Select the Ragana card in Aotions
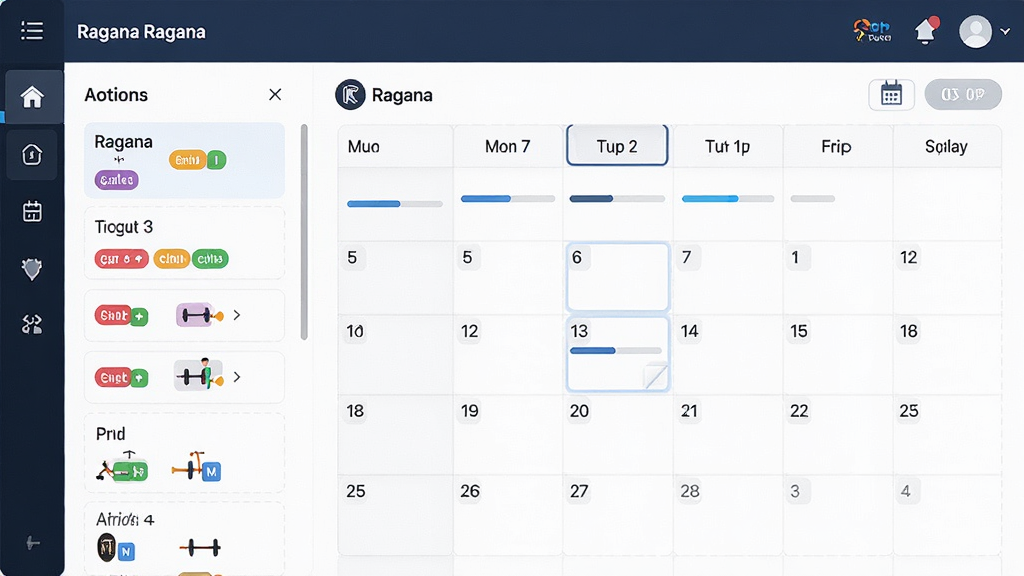 (x=184, y=160)
